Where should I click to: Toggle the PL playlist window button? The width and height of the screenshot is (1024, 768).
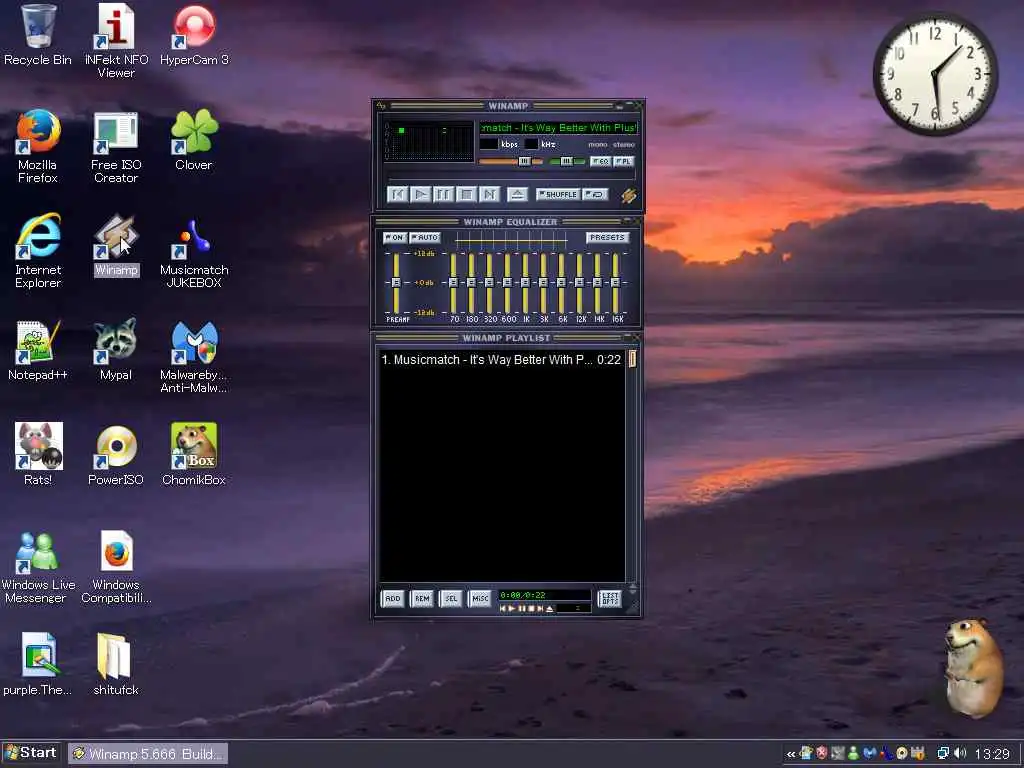[624, 161]
